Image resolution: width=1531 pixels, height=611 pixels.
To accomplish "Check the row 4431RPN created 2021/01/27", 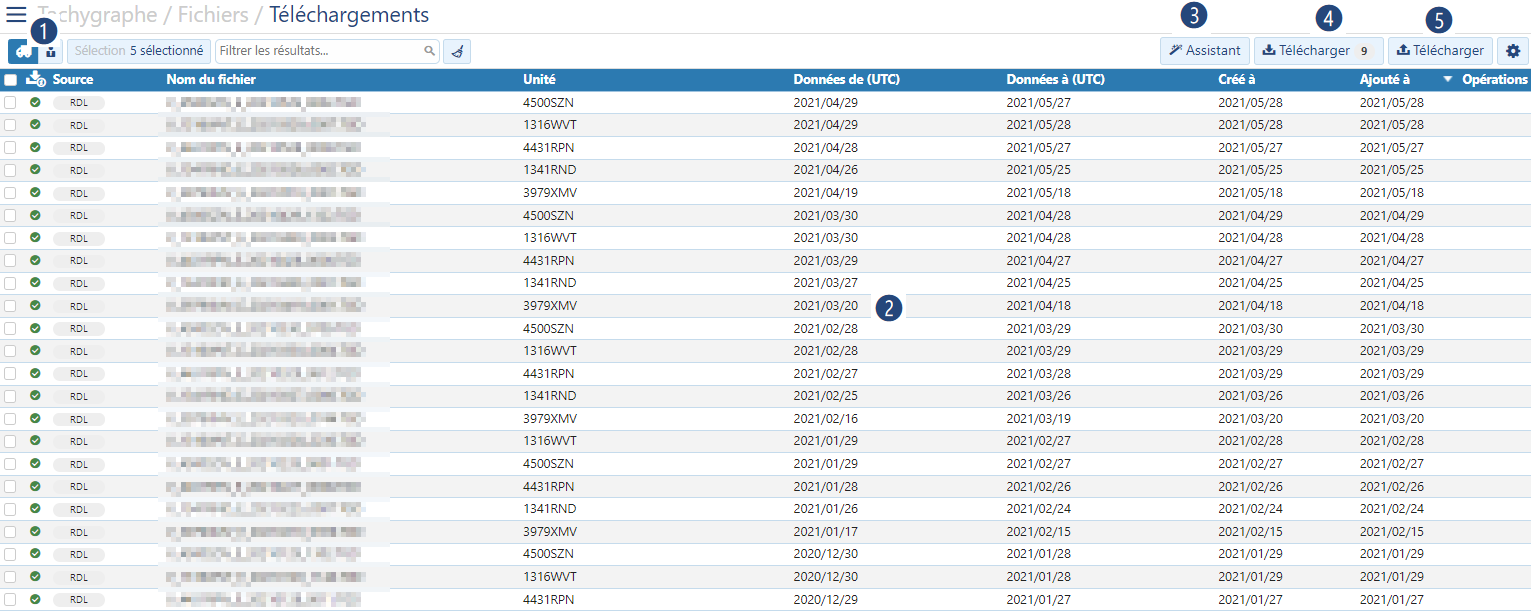I will (10, 599).
